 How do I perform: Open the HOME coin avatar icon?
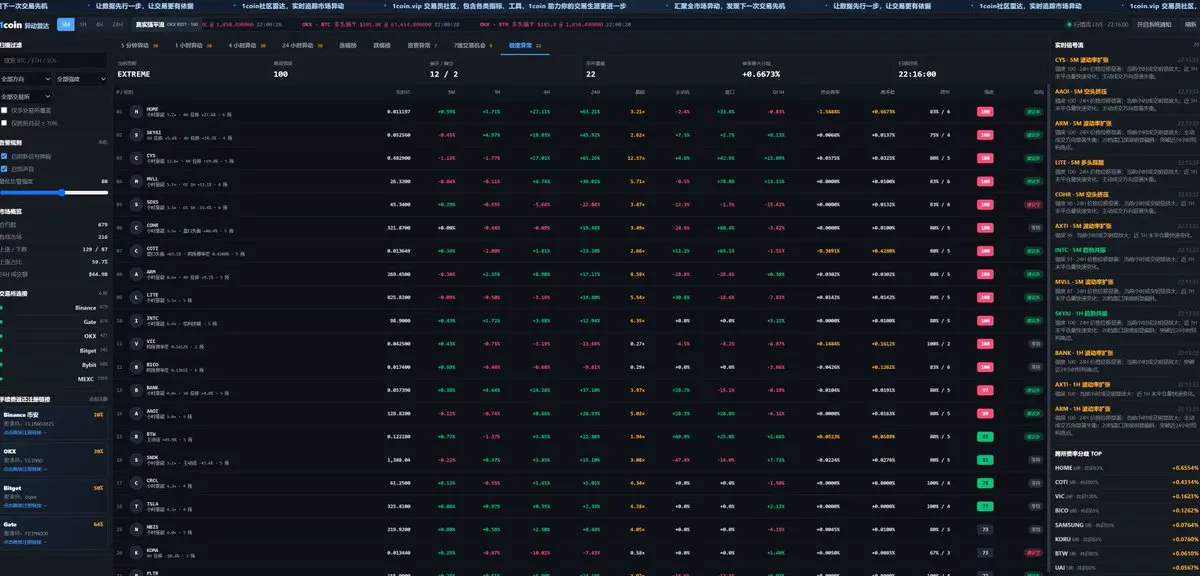136,111
